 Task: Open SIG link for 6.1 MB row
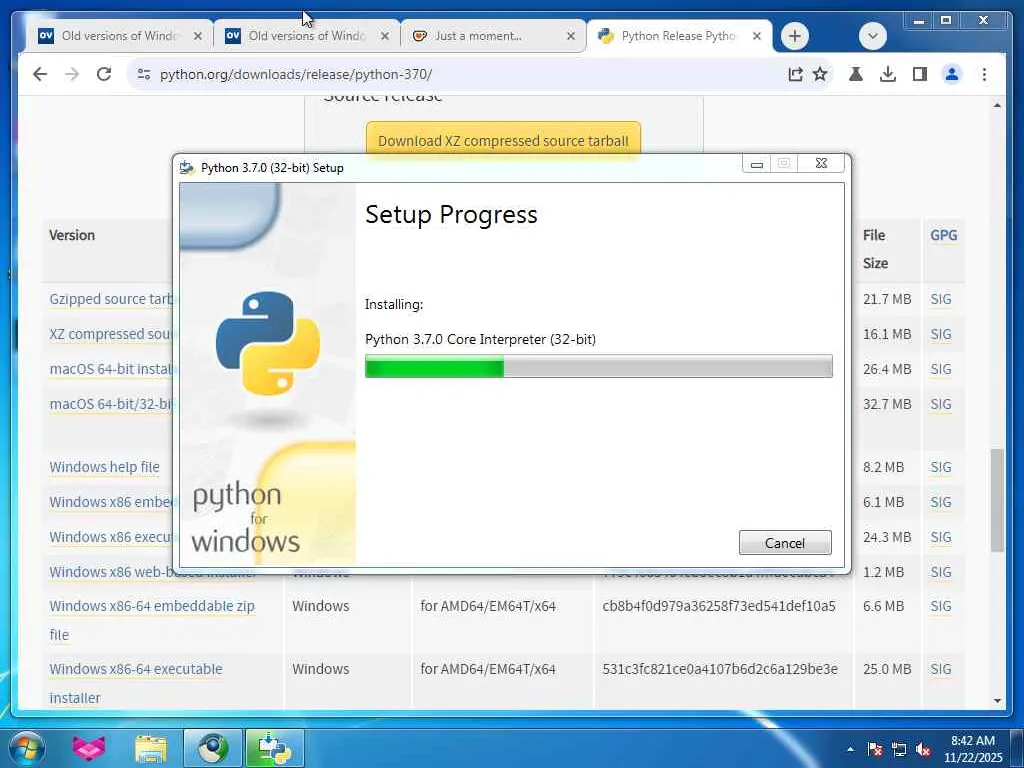coord(940,502)
